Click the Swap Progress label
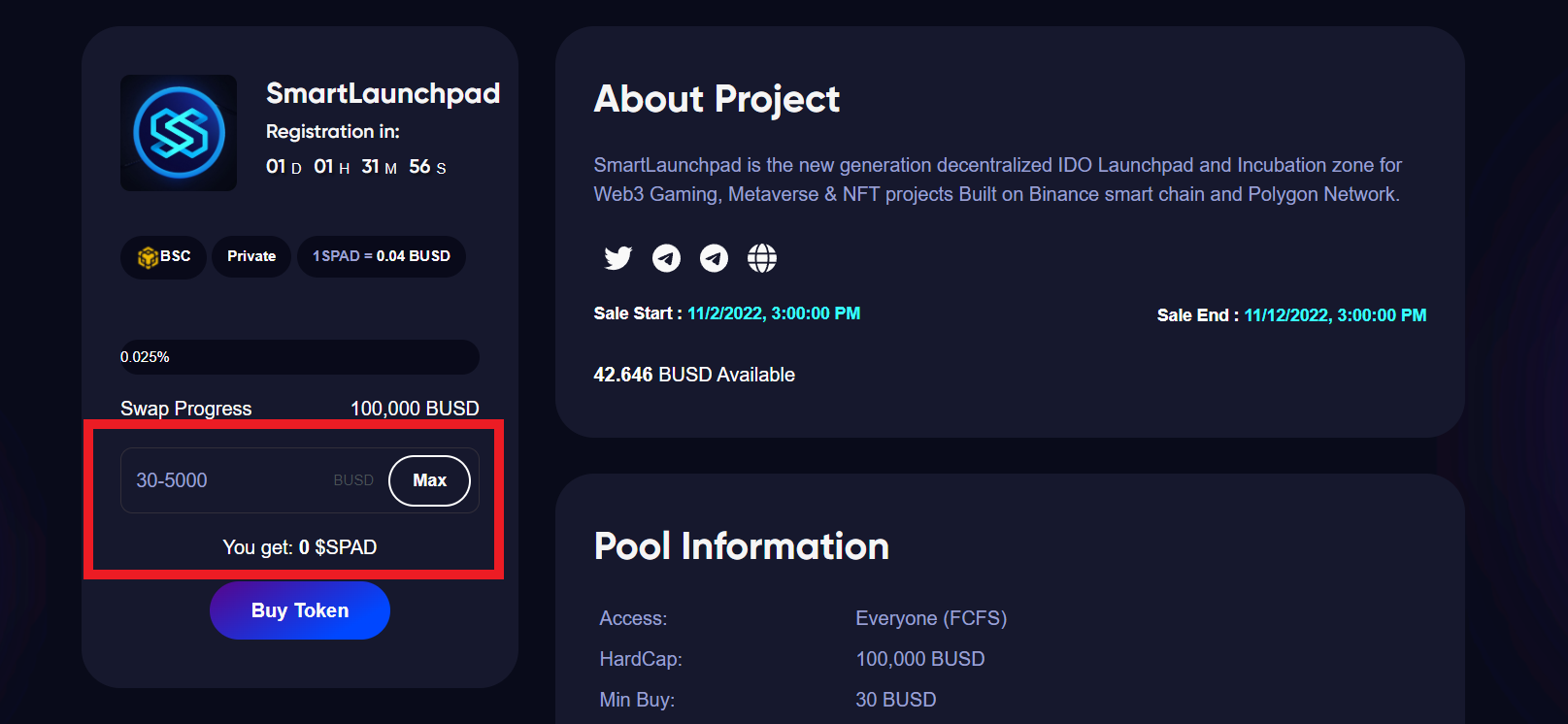1568x724 pixels. click(186, 409)
